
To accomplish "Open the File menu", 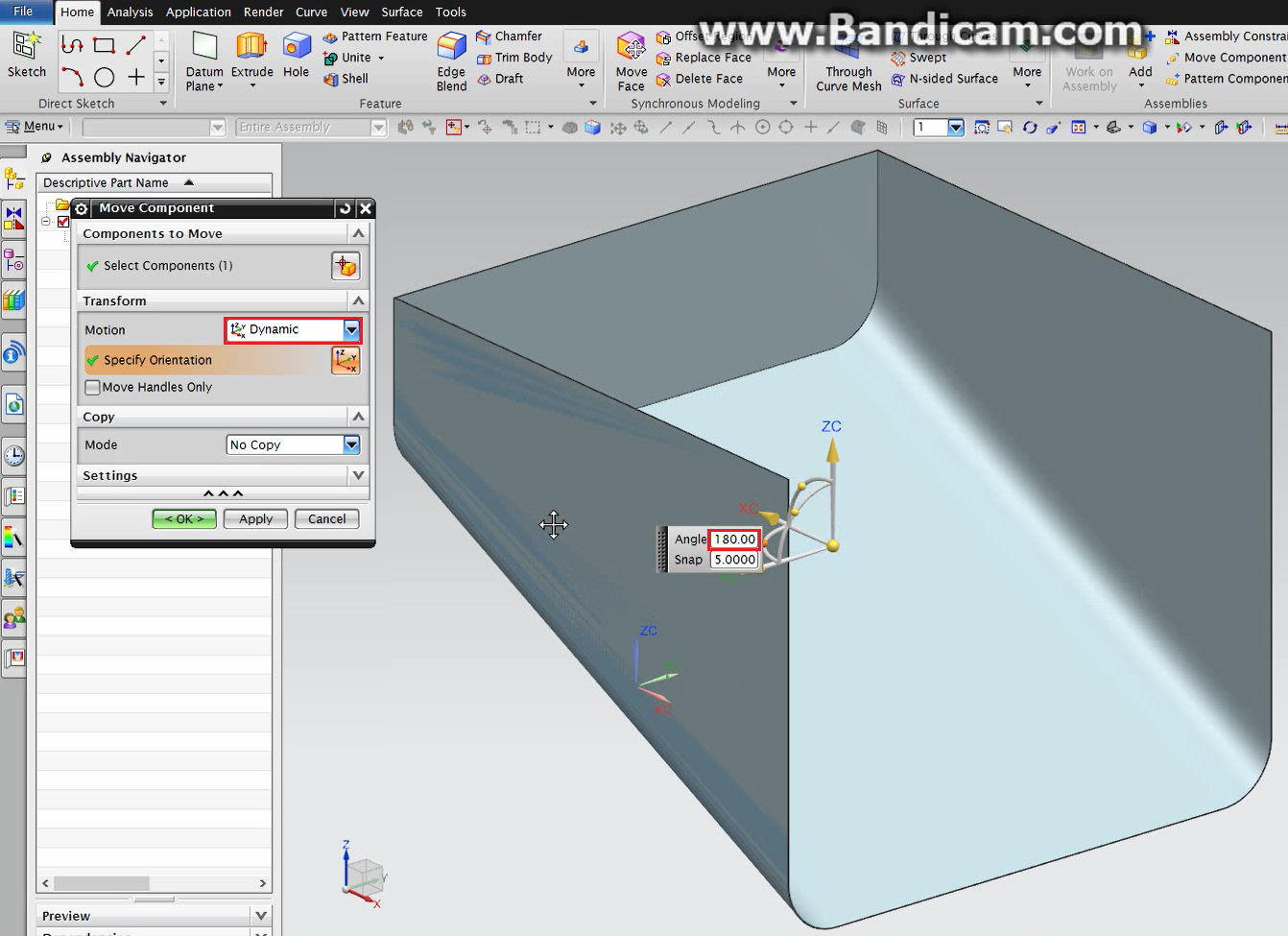I will pos(23,12).
